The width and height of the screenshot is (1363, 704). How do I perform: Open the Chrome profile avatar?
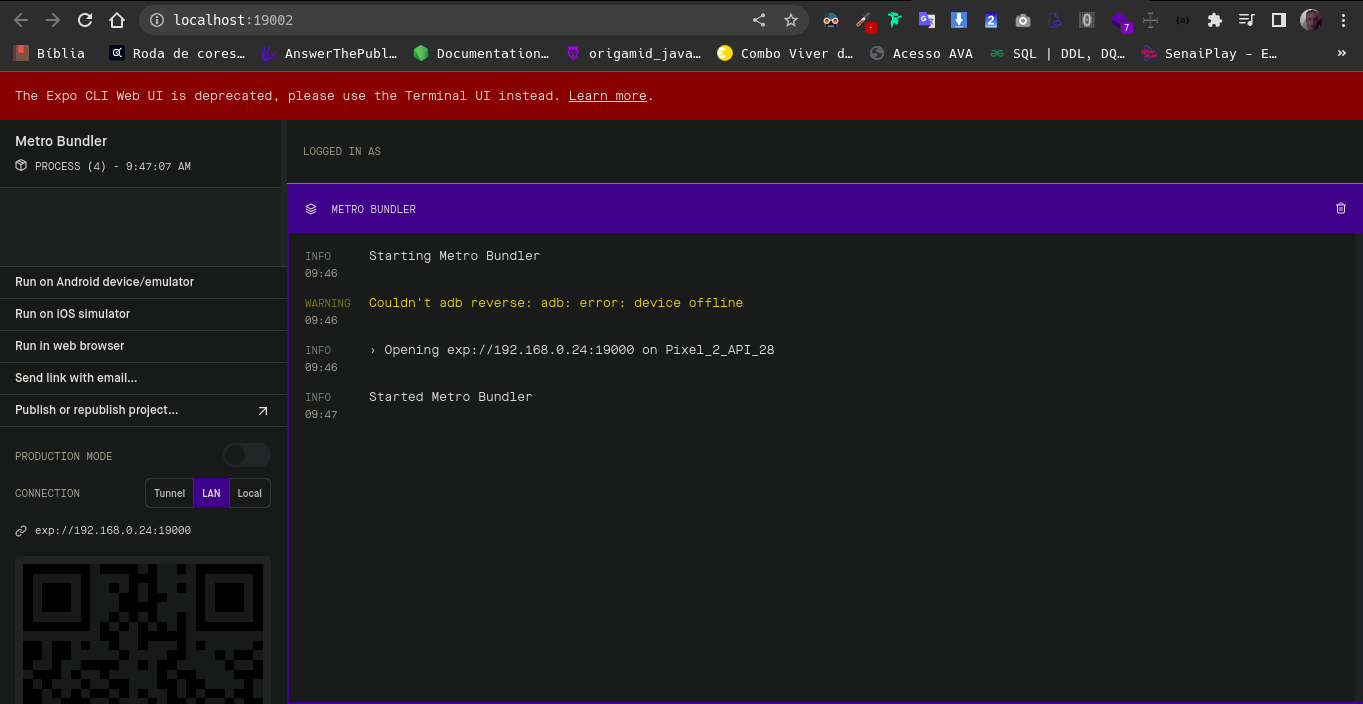(1311, 20)
